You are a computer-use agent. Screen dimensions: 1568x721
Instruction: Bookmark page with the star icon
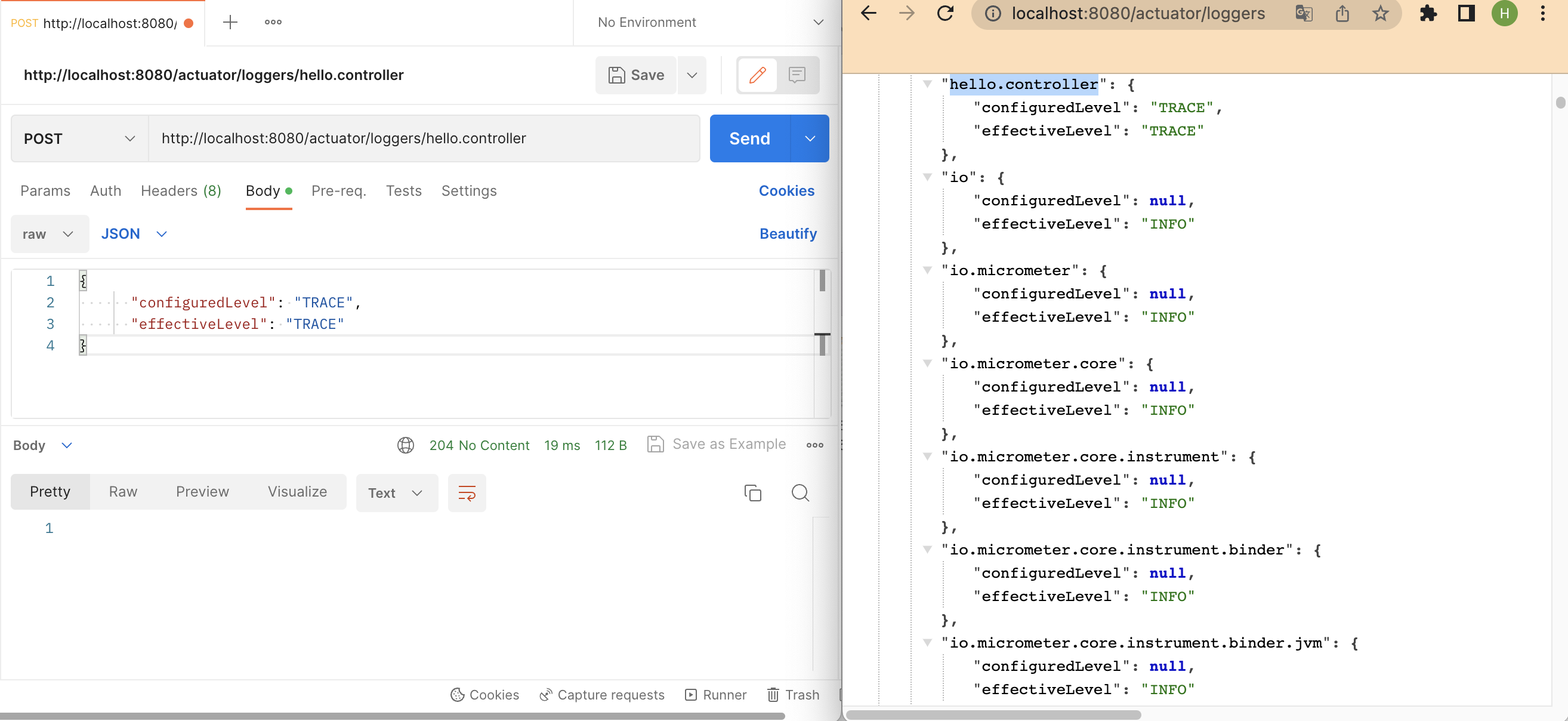click(1381, 13)
